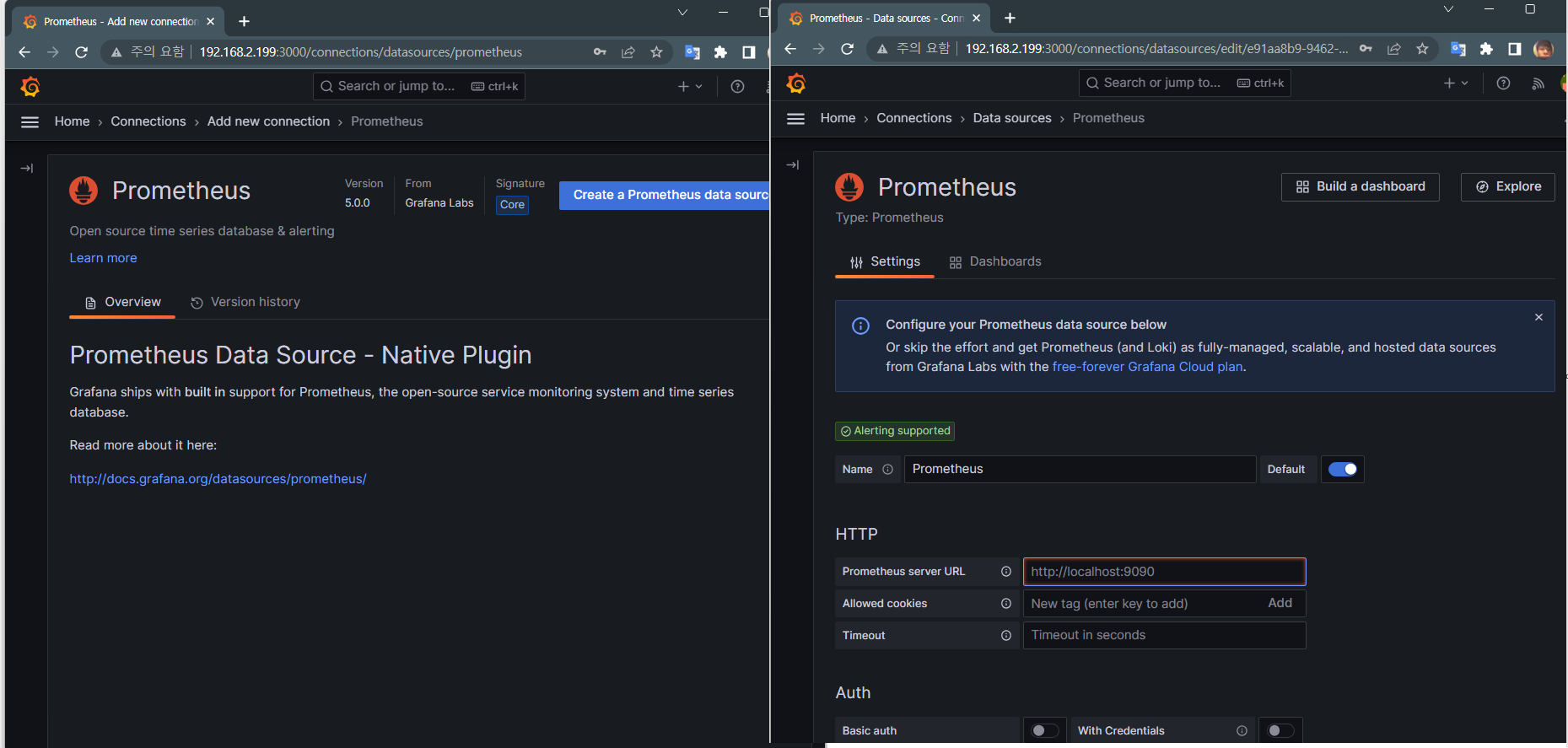Close the right browser's Prometheus tab
Image resolution: width=1568 pixels, height=748 pixels.
(x=976, y=18)
